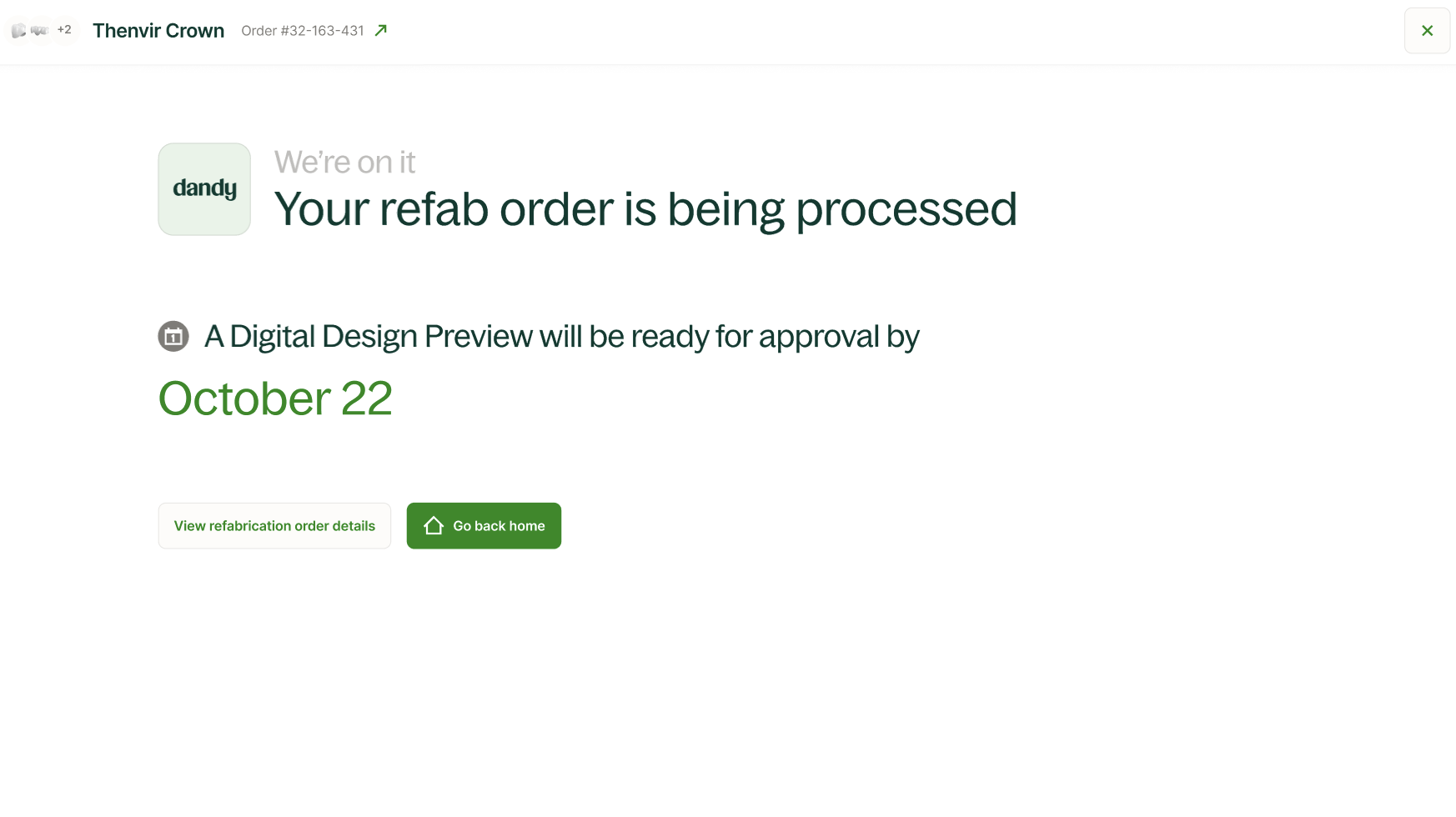Image resolution: width=1456 pixels, height=817 pixels.
Task: Open the Order #32-163-431 link
Action: 302,30
